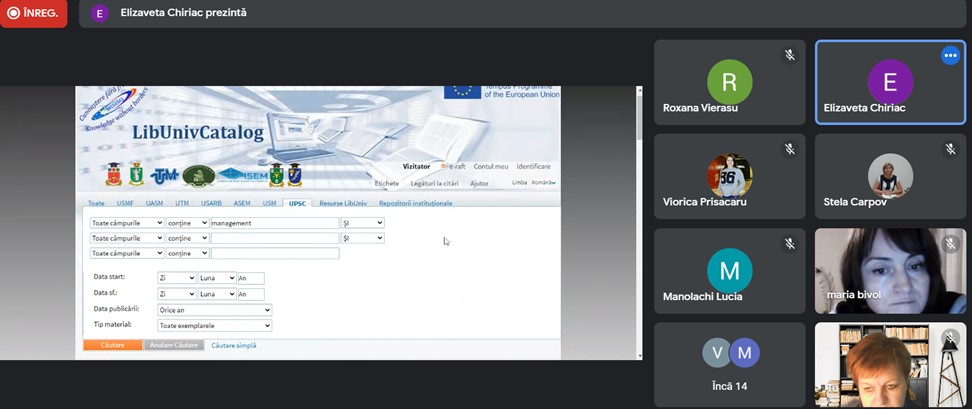
Task: Click Roxana Vierasu's muted microphone icon
Action: click(x=790, y=55)
